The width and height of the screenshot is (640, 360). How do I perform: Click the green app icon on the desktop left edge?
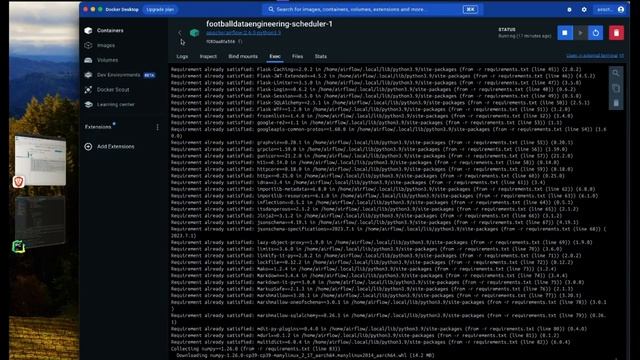[x=18, y=247]
